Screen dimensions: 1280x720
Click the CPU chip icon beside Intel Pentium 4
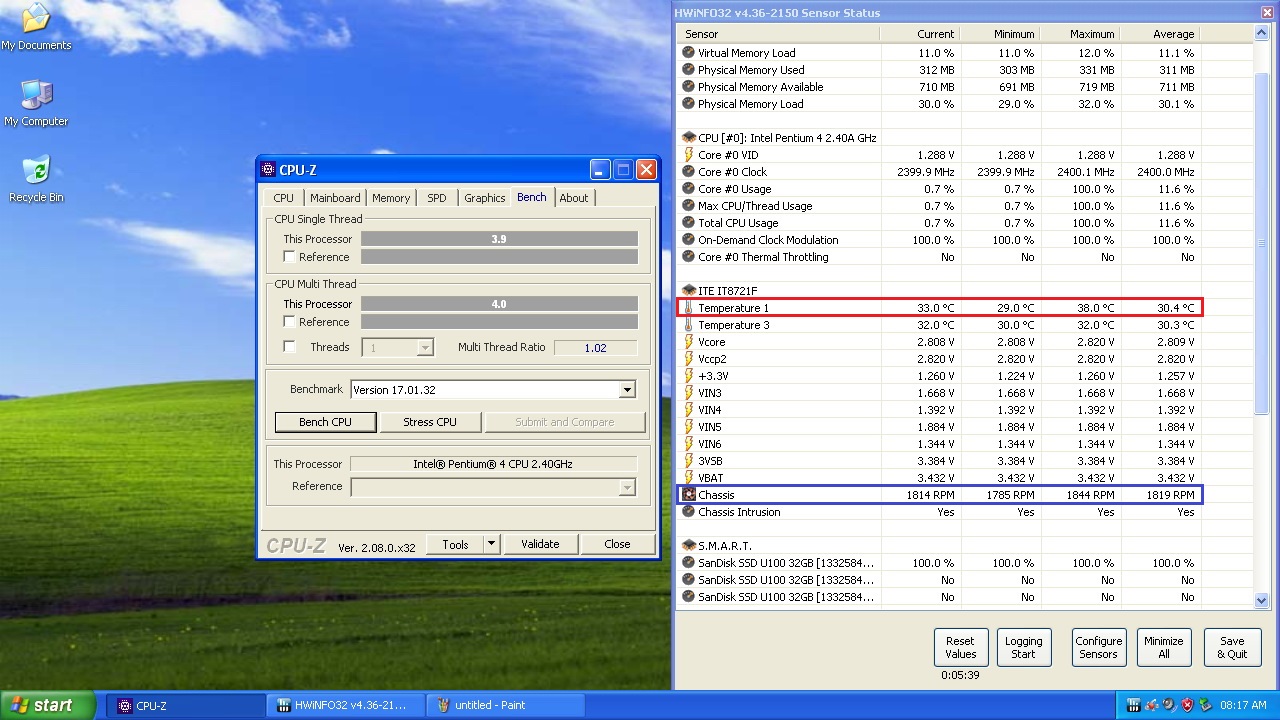(x=688, y=138)
